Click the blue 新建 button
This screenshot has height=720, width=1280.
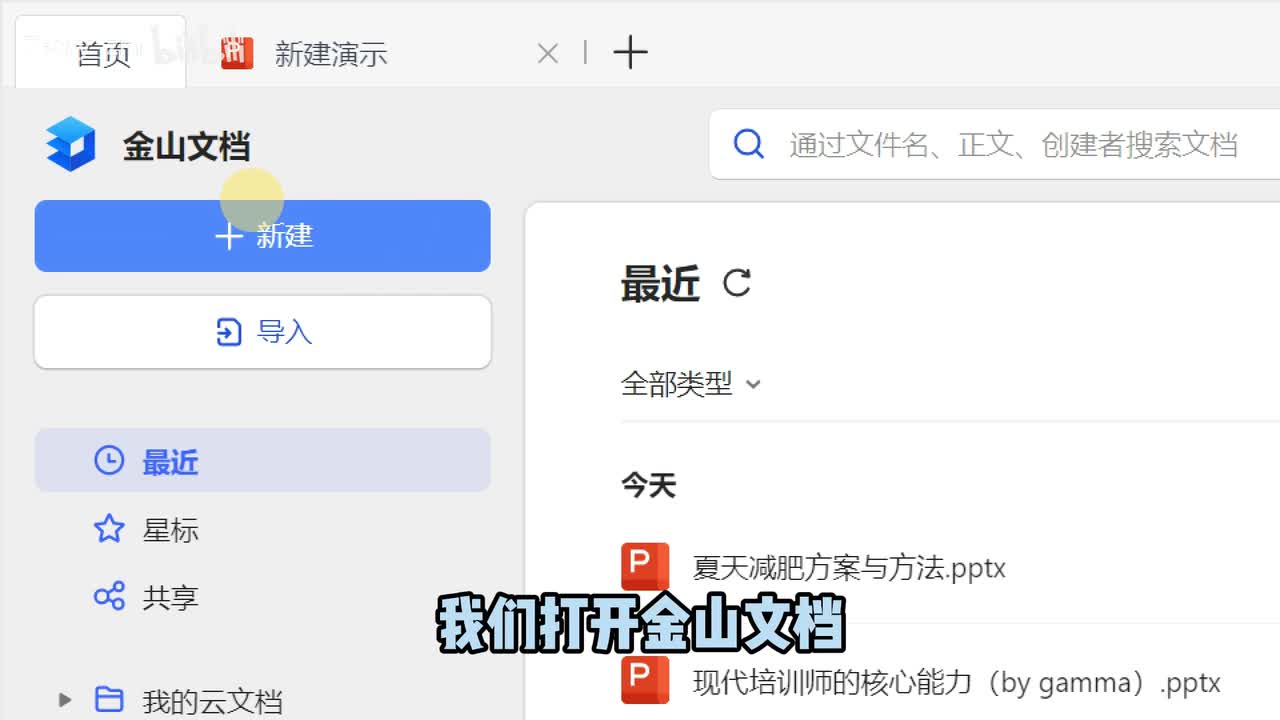[262, 236]
